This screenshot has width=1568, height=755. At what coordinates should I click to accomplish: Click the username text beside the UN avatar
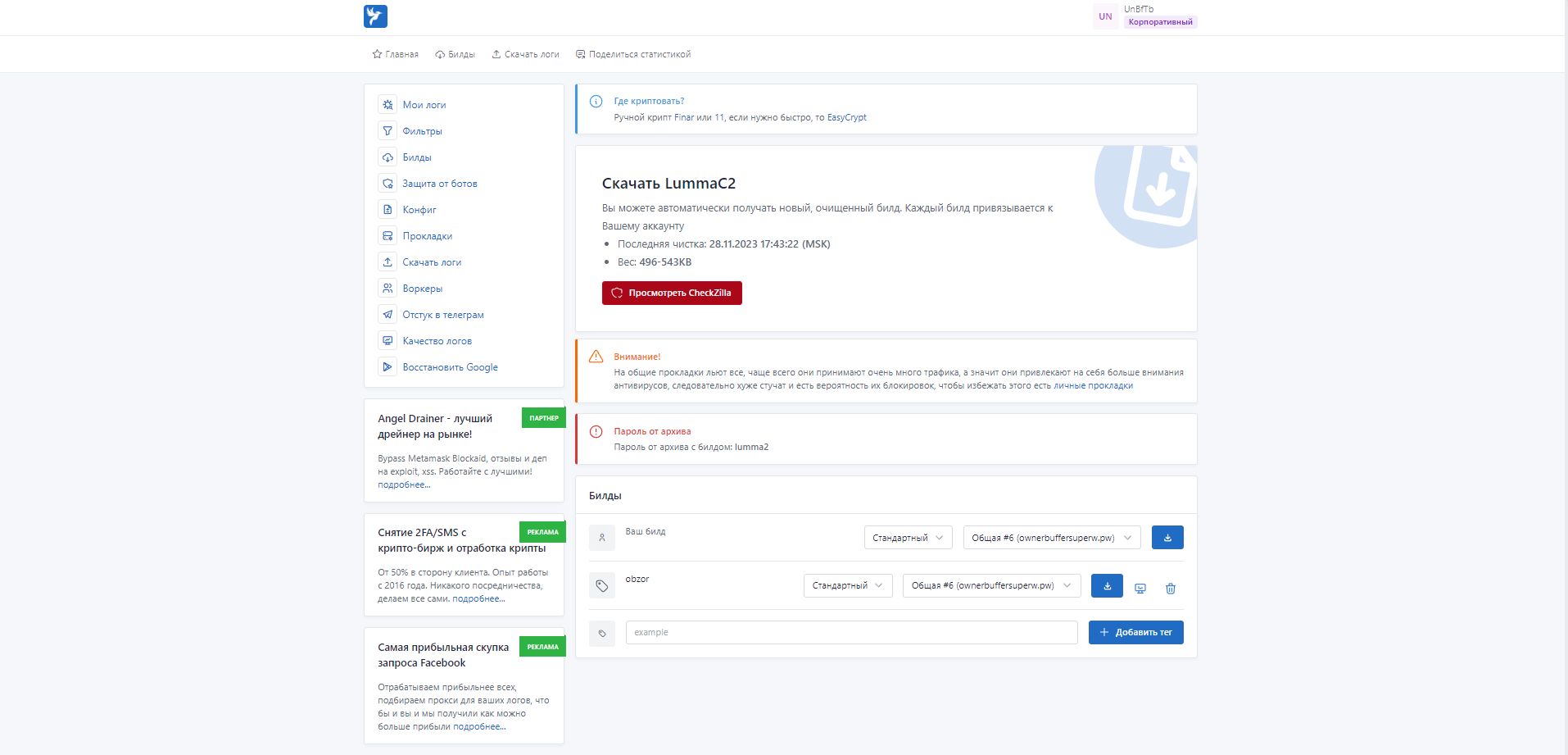1139,9
